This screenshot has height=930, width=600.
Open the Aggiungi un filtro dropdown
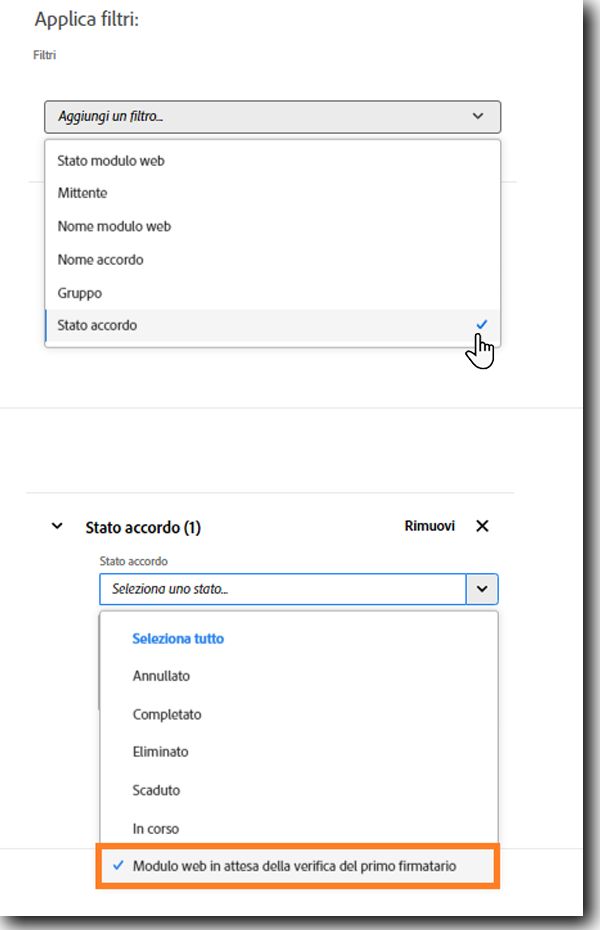pyautogui.click(x=272, y=117)
